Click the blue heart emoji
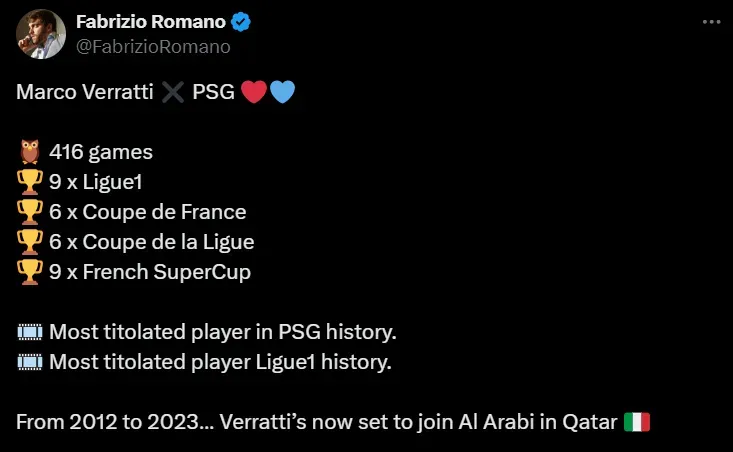733x452 pixels. (x=282, y=93)
